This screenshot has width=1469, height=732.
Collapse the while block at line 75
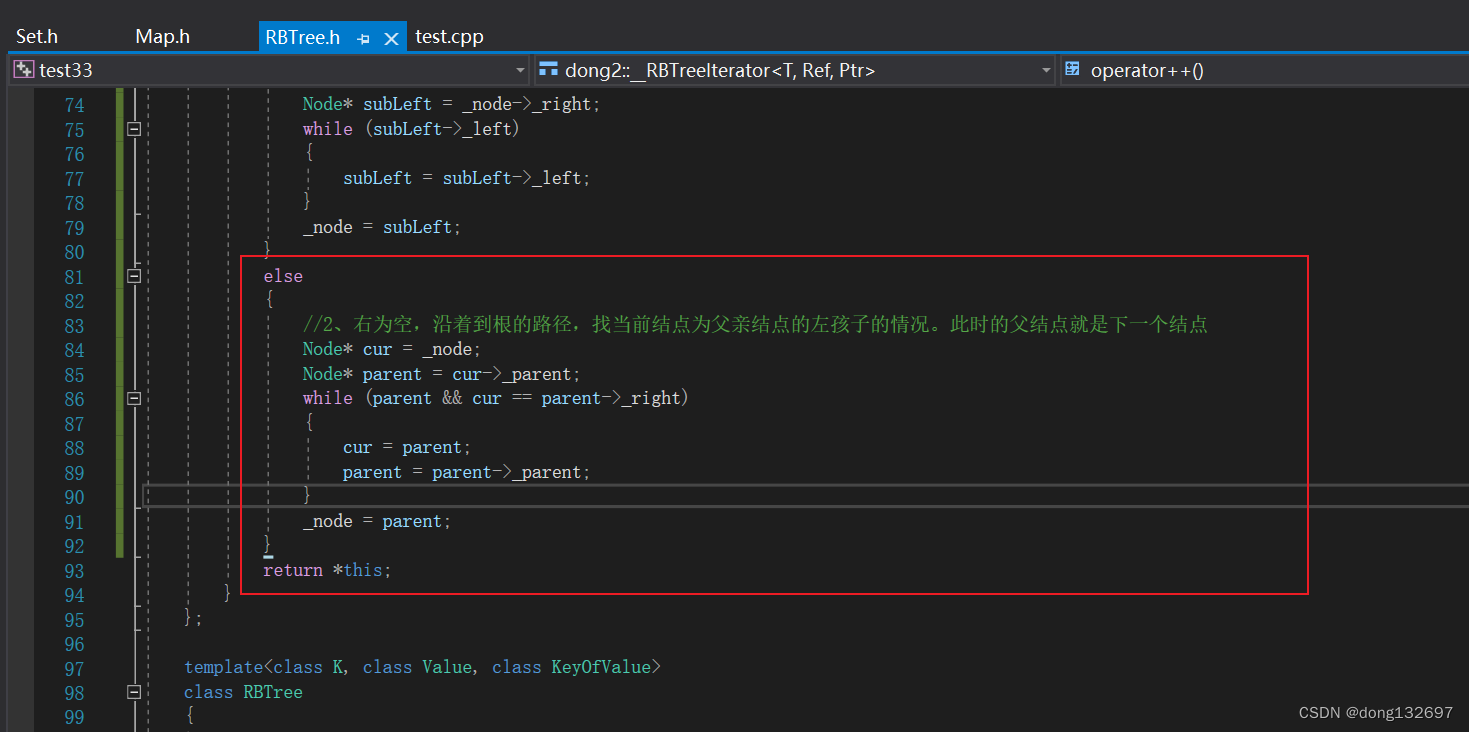134,129
